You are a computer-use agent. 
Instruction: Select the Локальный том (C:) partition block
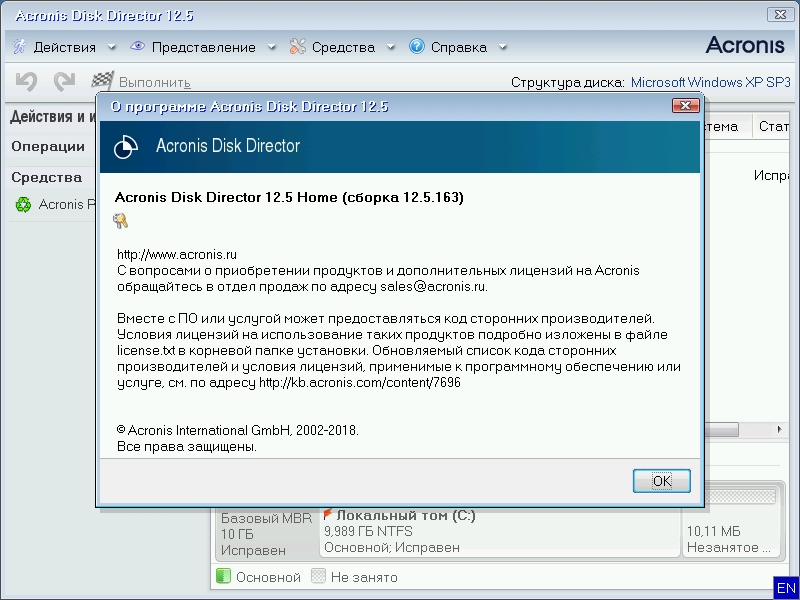pyautogui.click(x=501, y=531)
